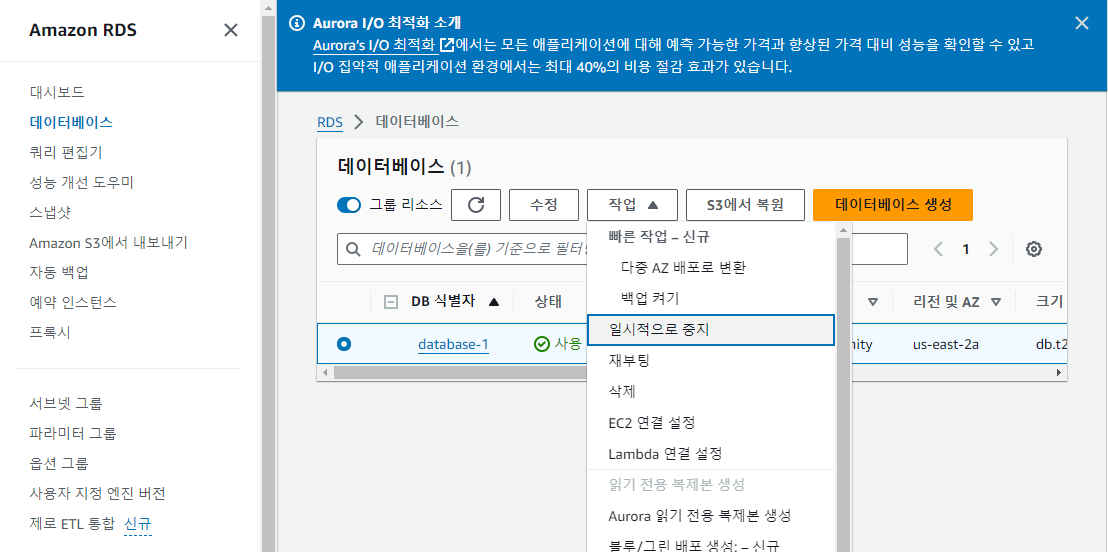The height and width of the screenshot is (552, 1108).
Task: Open 사용자 지정 엔진 버전 in sidebar
Action: click(97, 493)
